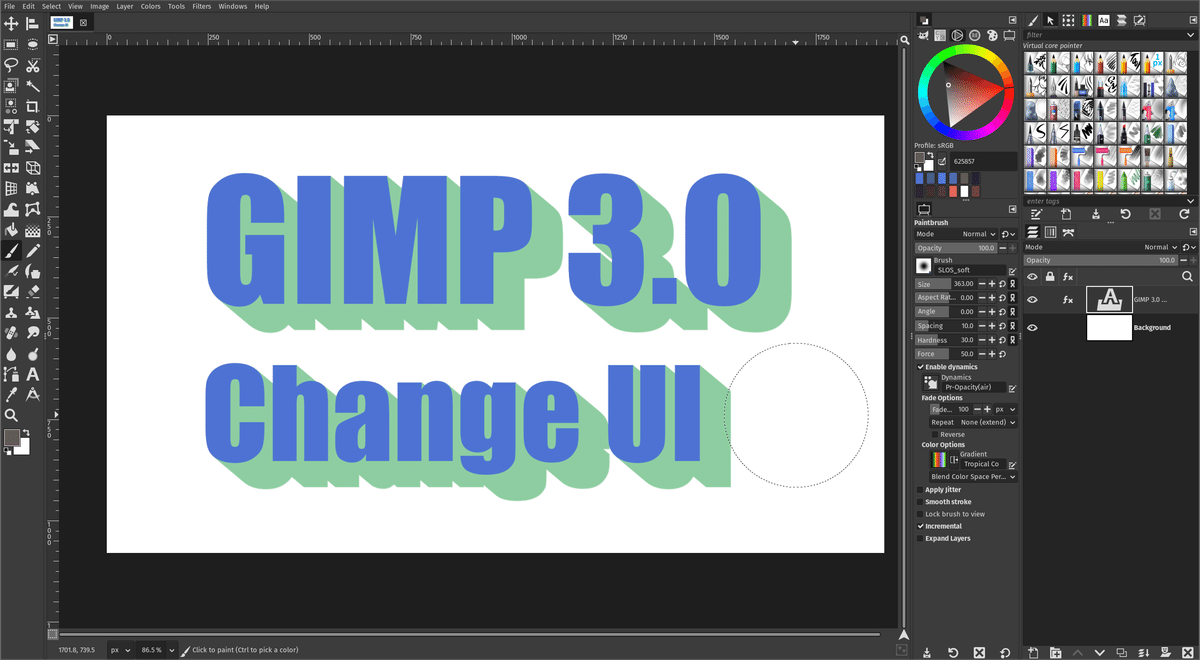Select the Text tool
The width and height of the screenshot is (1200, 660).
[x=33, y=373]
